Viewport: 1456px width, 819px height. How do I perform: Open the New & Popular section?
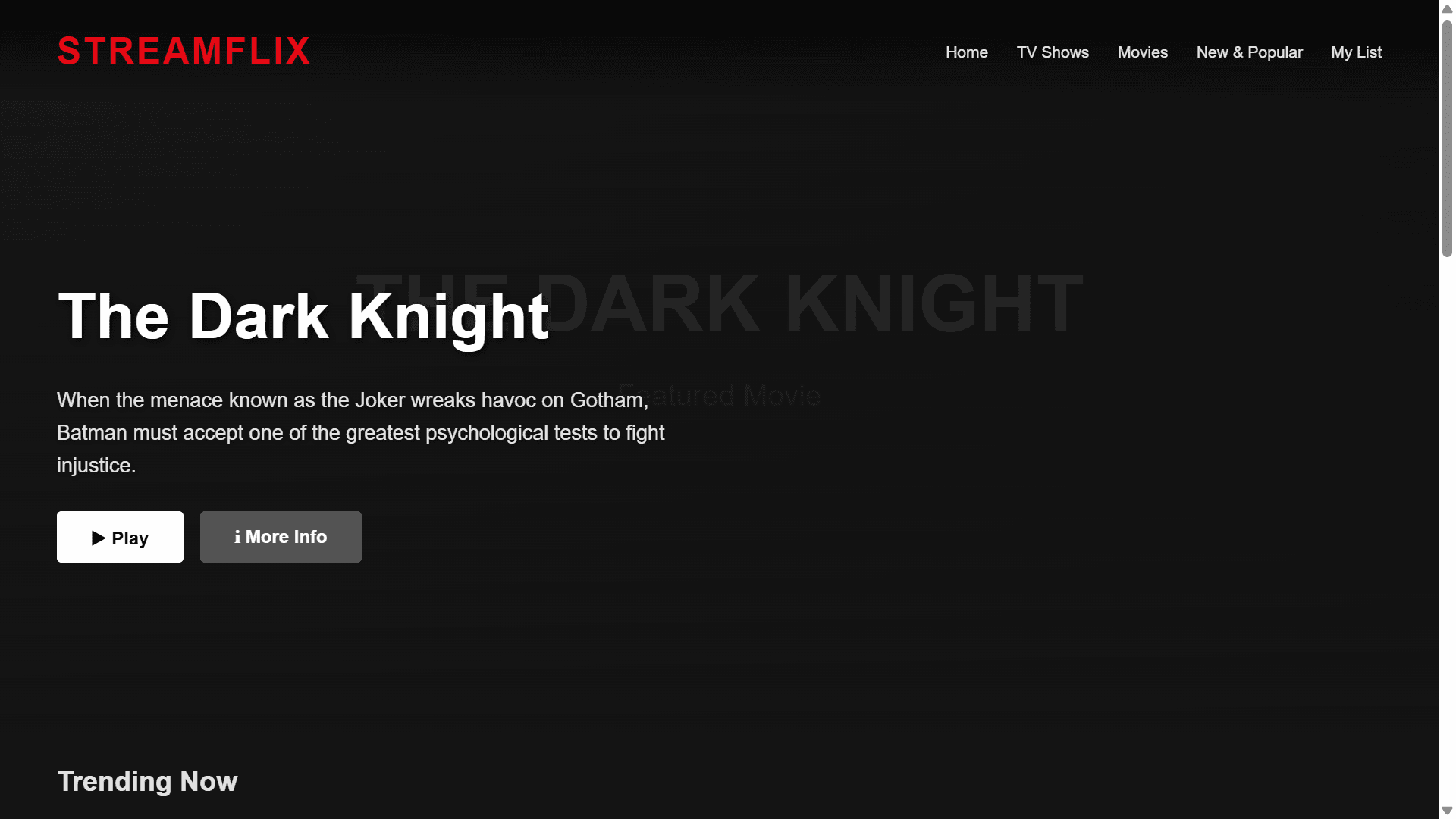[1249, 52]
